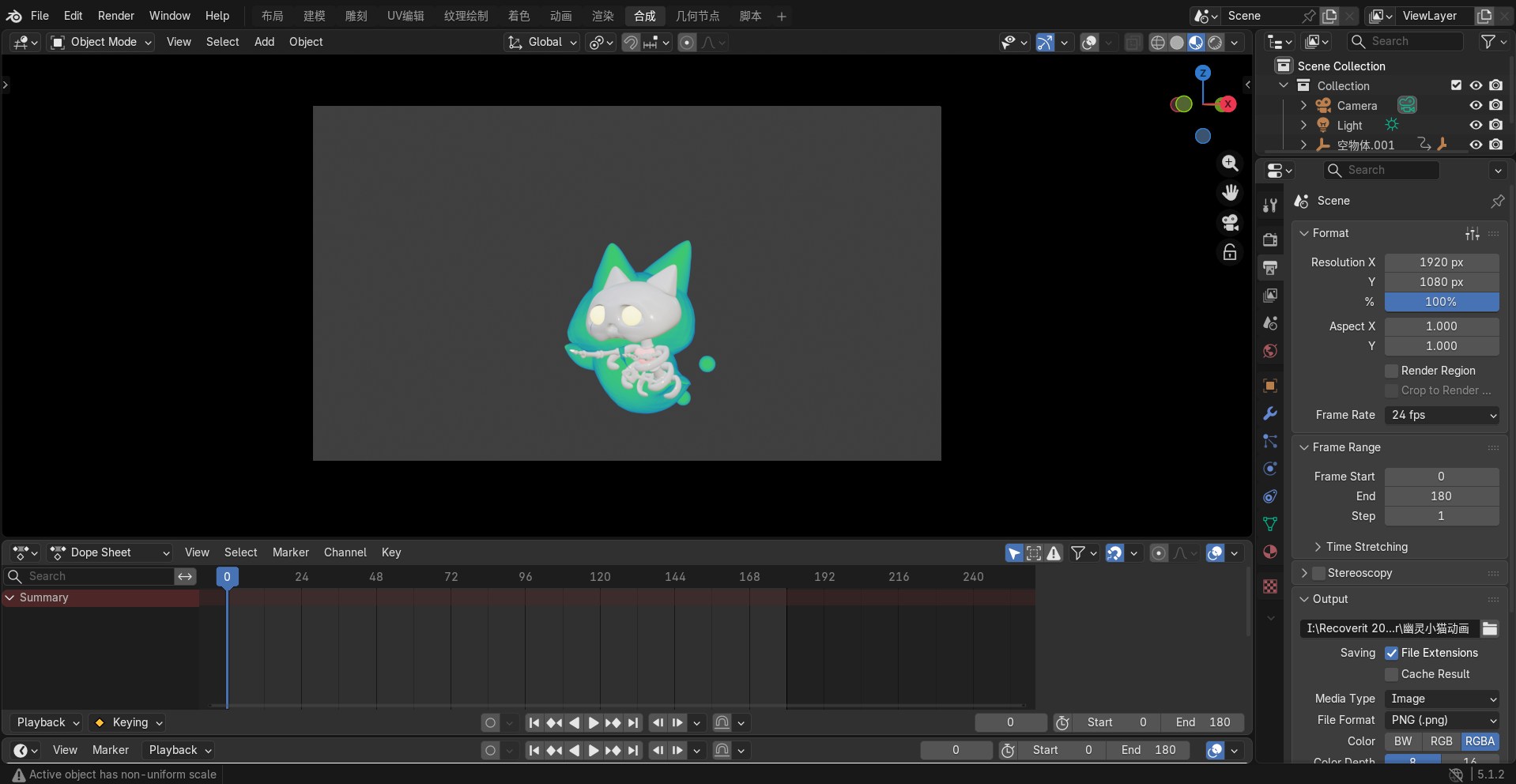1516x784 pixels.
Task: Open the Dope Sheet Marker menu
Action: 291,552
